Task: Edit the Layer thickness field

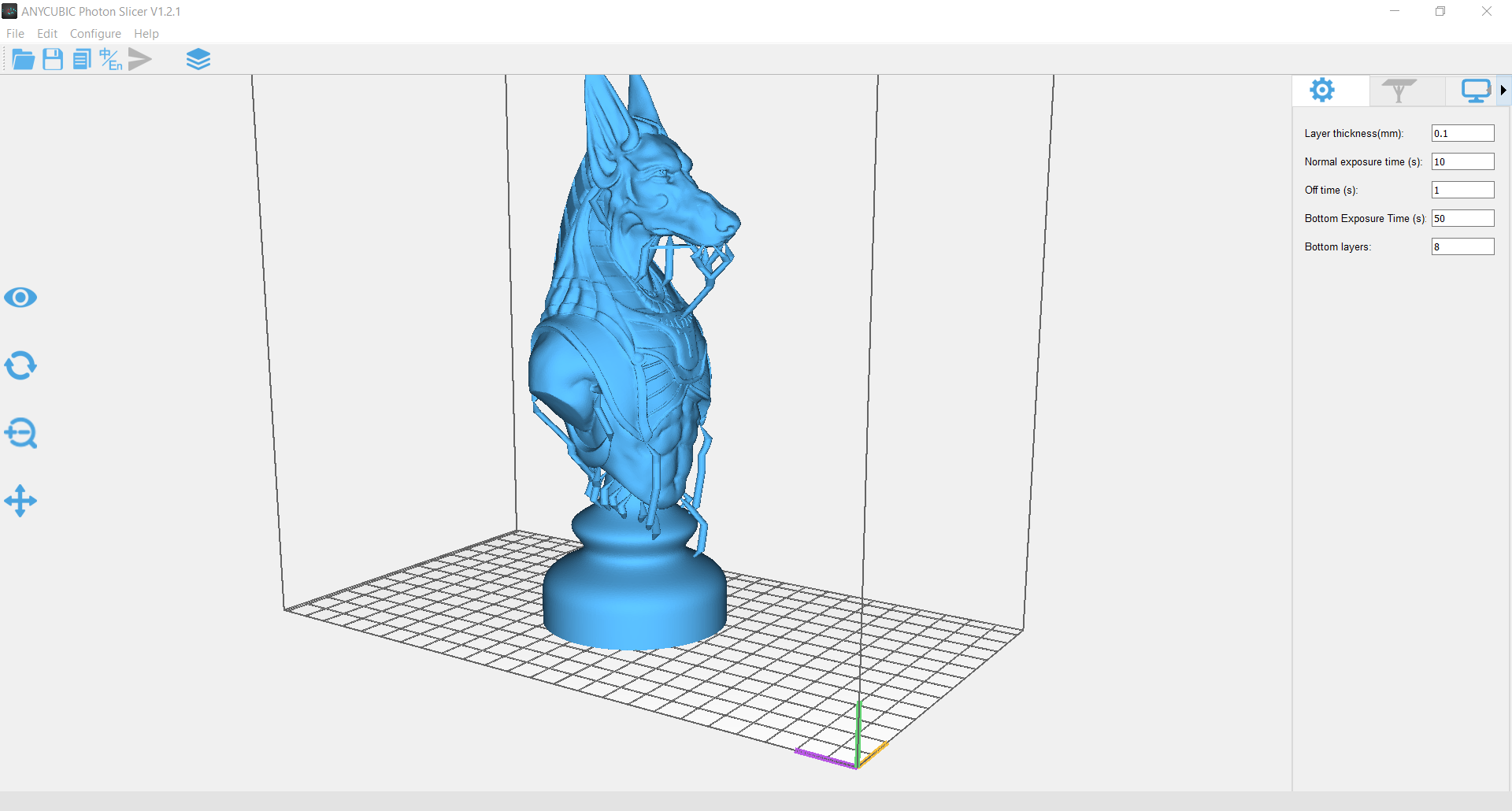Action: pos(1462,134)
